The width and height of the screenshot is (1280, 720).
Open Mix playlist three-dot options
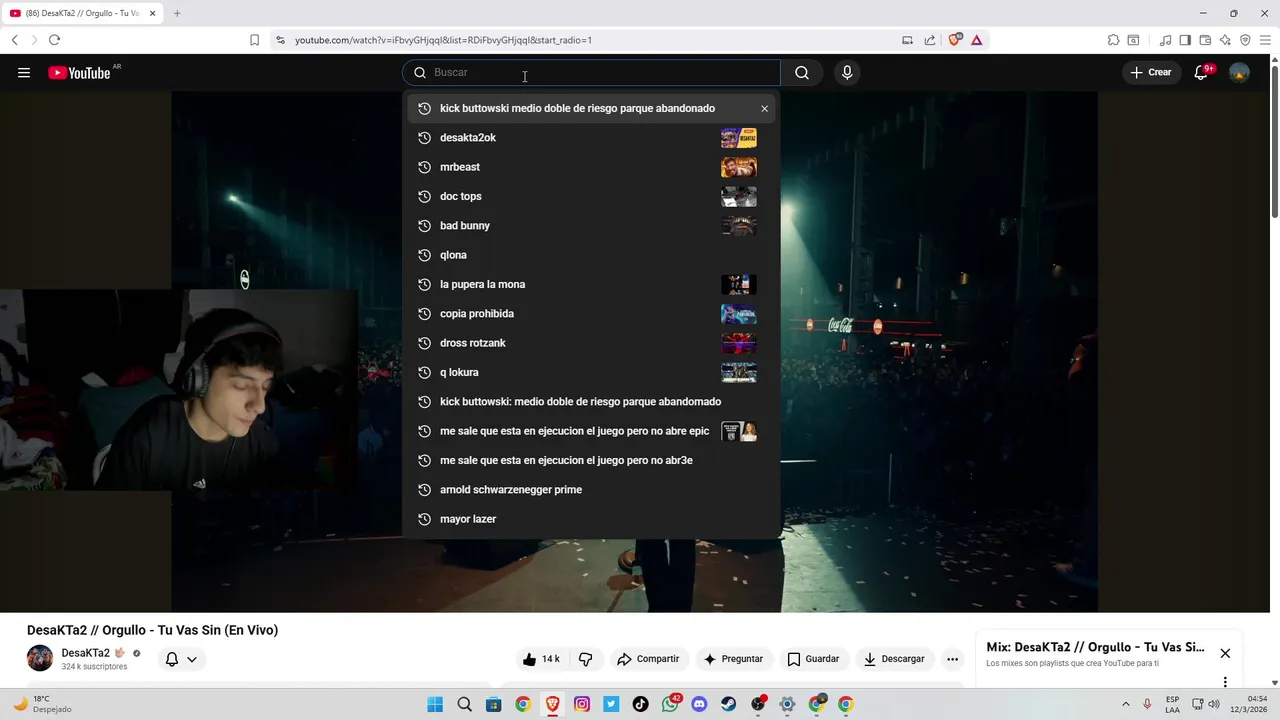tap(1225, 682)
